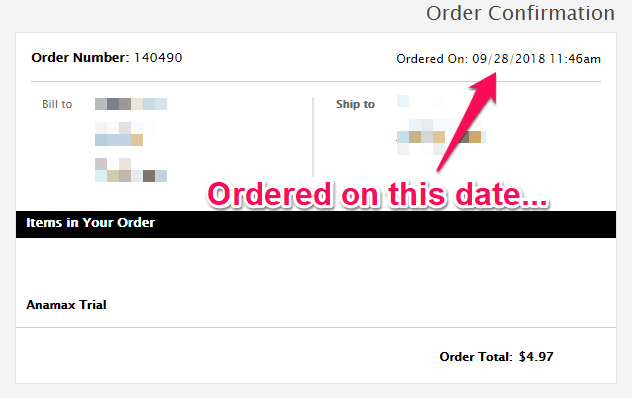The image size is (632, 398).
Task: Click the Order Confirmation heading
Action: point(520,13)
